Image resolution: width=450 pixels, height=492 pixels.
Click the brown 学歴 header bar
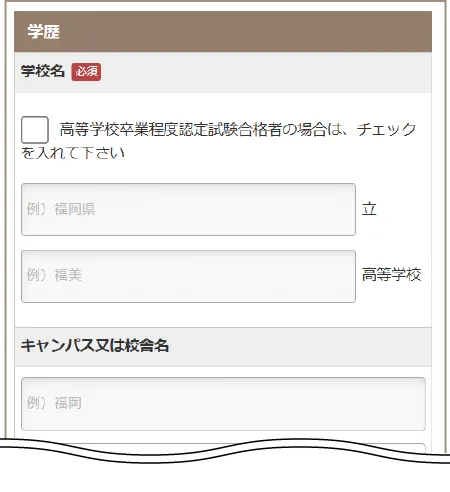(223, 32)
